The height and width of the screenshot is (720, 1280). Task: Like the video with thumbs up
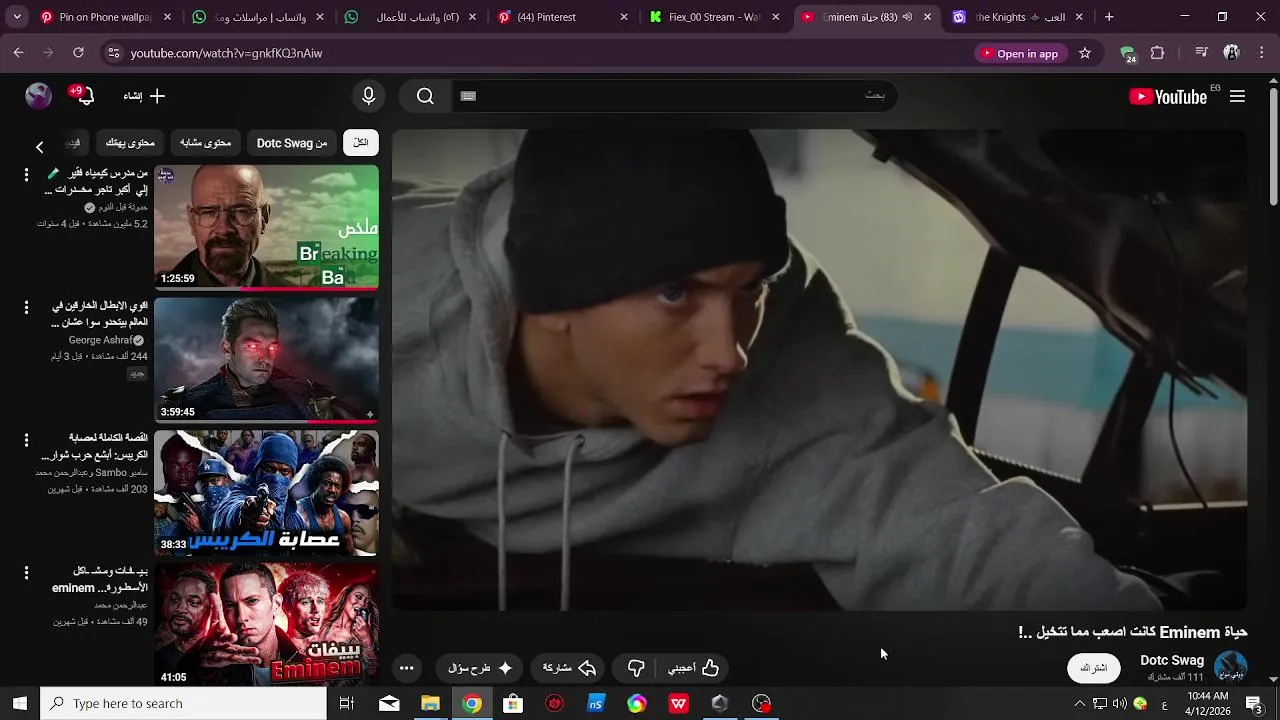693,668
